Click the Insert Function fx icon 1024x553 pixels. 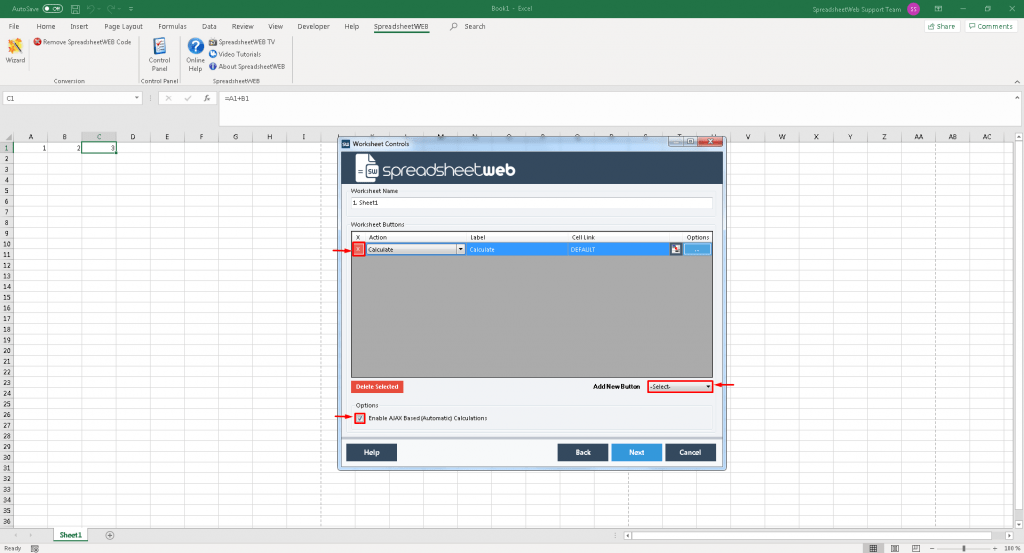point(206,98)
